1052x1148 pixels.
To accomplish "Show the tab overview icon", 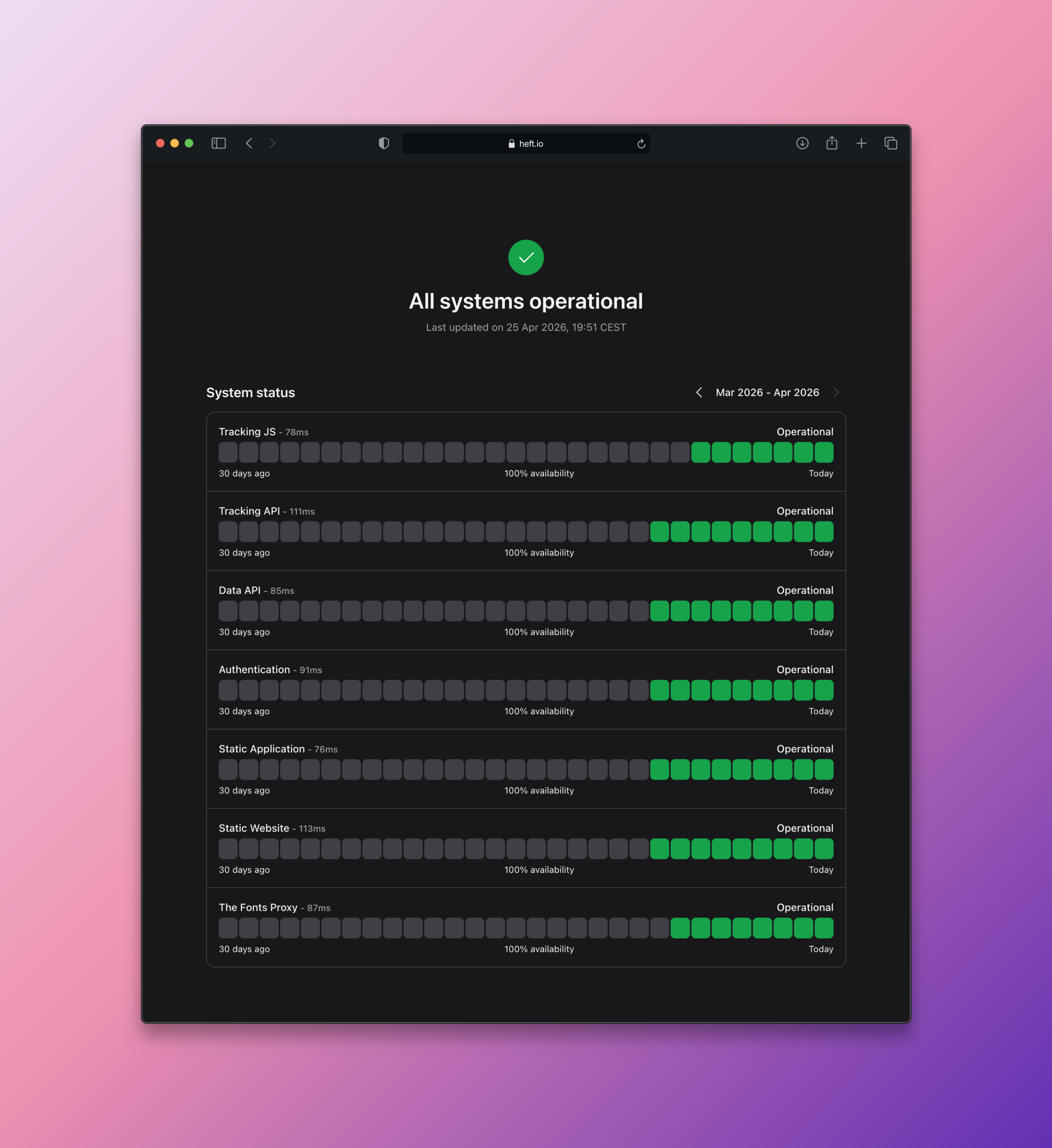I will click(x=891, y=143).
